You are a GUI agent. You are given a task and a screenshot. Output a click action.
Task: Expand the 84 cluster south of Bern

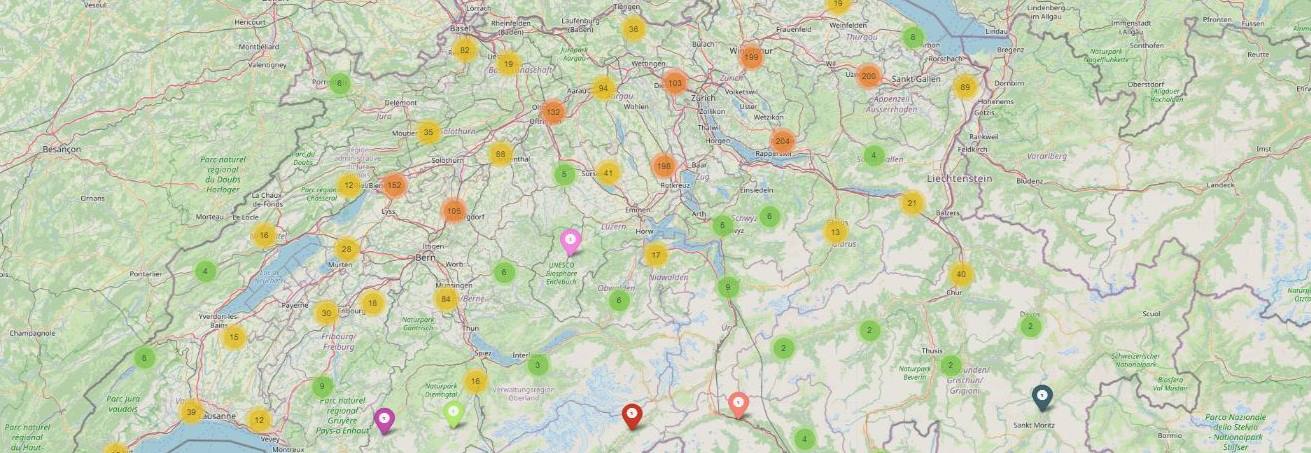[x=447, y=299]
